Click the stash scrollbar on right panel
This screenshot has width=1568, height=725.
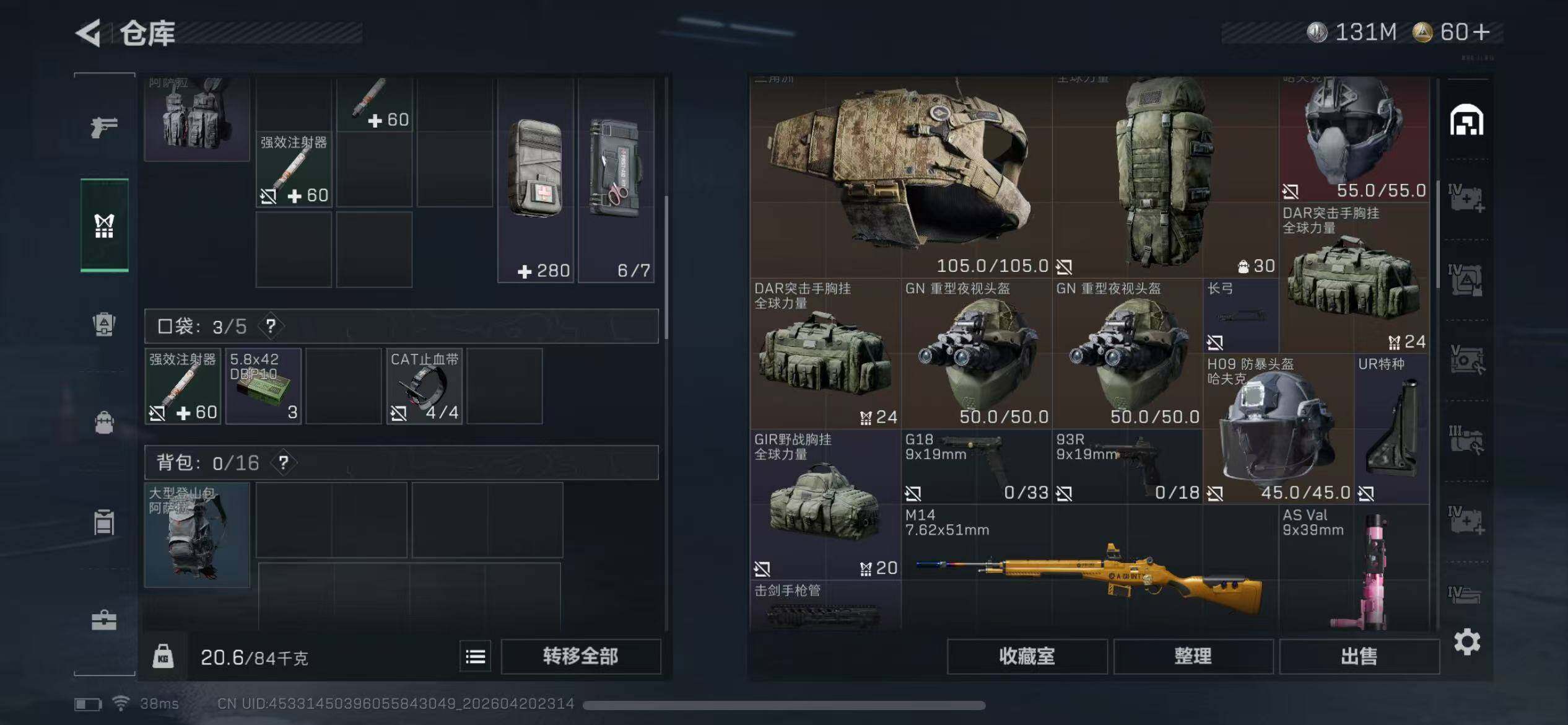tap(1437, 234)
